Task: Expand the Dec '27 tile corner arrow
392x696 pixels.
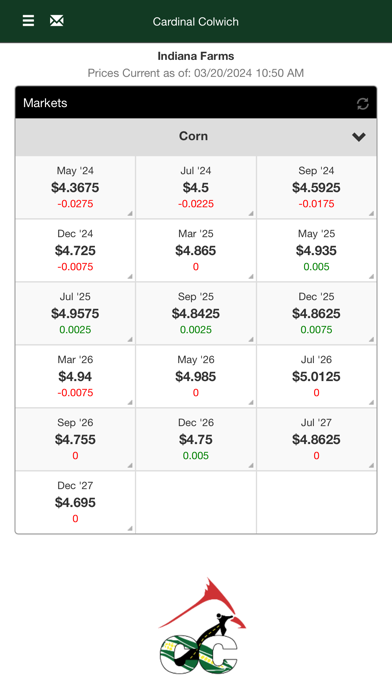Action: (130, 529)
